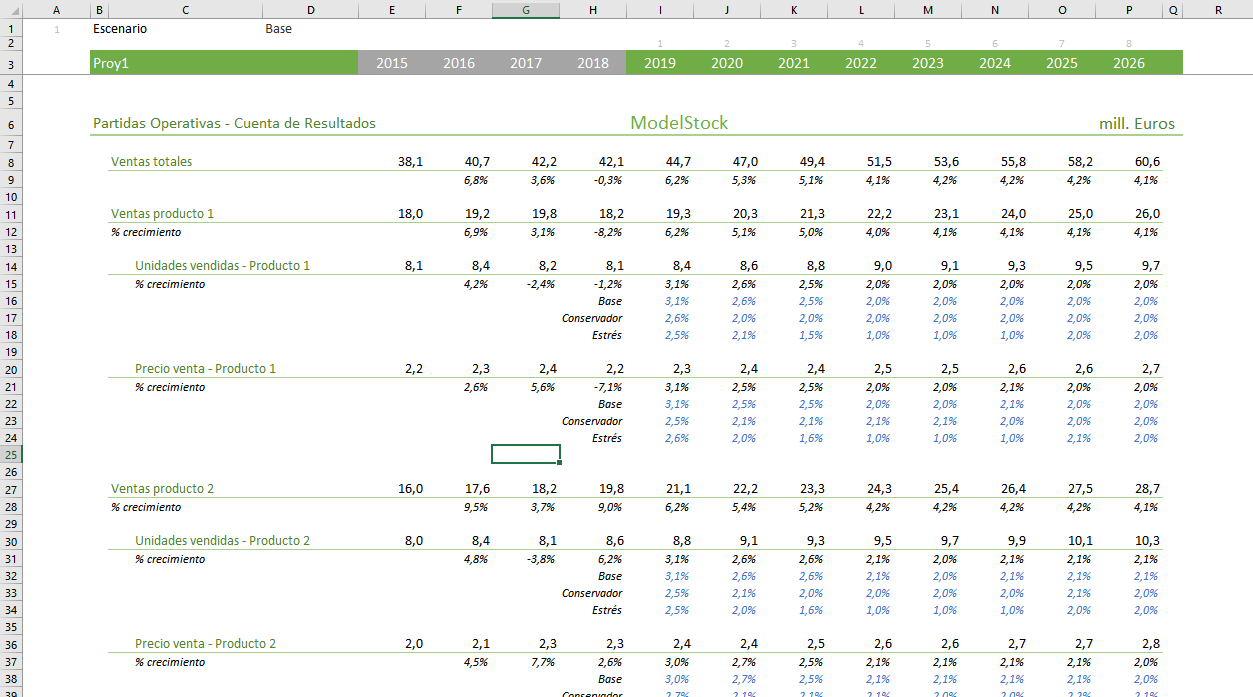1253x697 pixels.
Task: Select row 25 header
Action: tap(10, 455)
